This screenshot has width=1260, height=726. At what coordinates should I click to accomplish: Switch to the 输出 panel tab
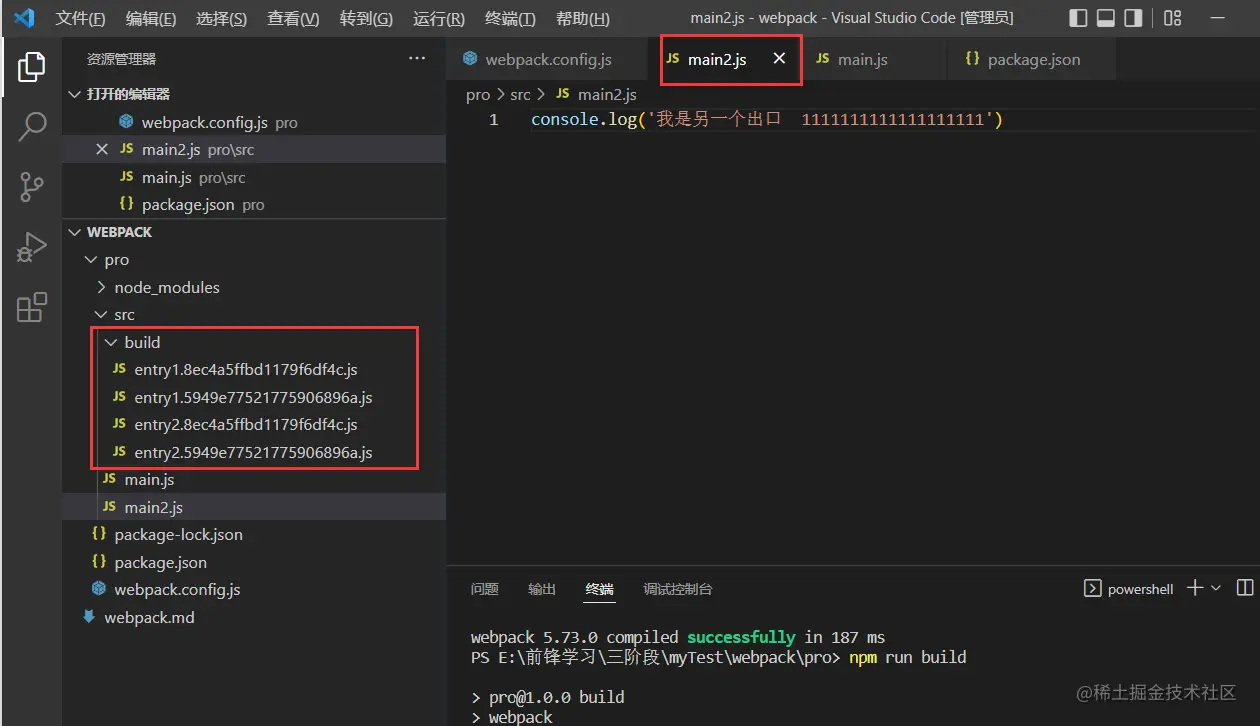tap(542, 589)
